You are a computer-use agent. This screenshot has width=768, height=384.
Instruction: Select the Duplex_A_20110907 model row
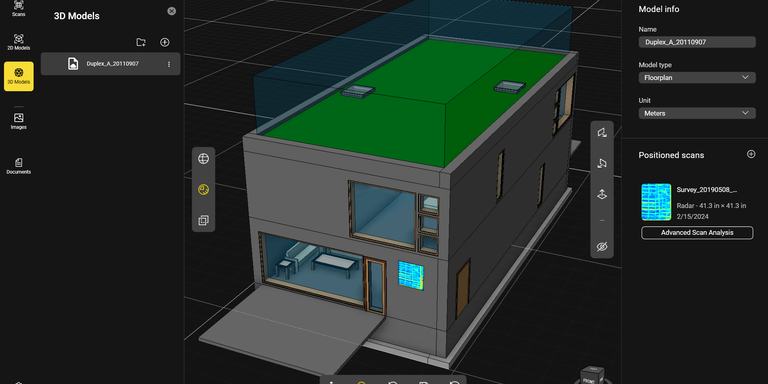(110, 64)
